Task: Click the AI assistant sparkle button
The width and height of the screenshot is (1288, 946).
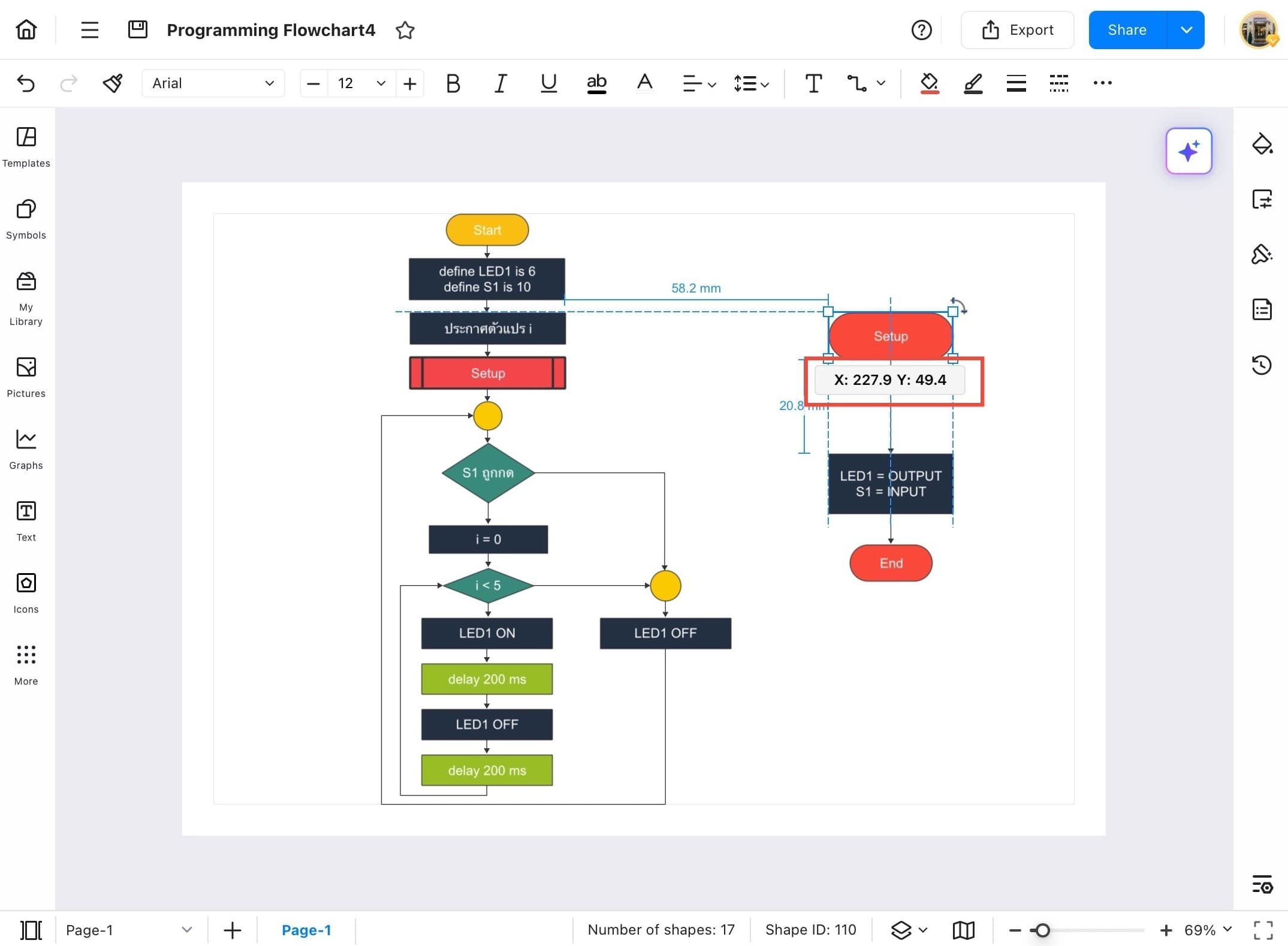Action: click(1188, 151)
